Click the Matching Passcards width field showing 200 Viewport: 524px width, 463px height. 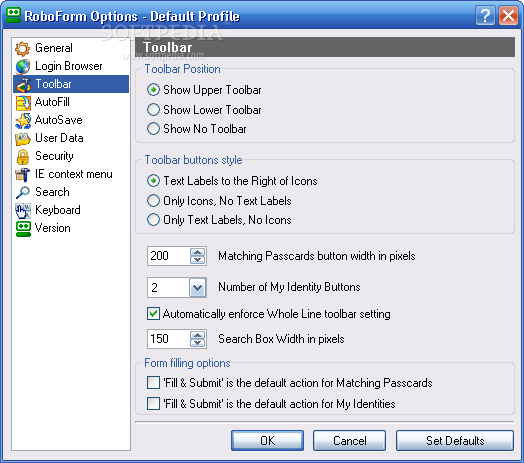tap(168, 256)
